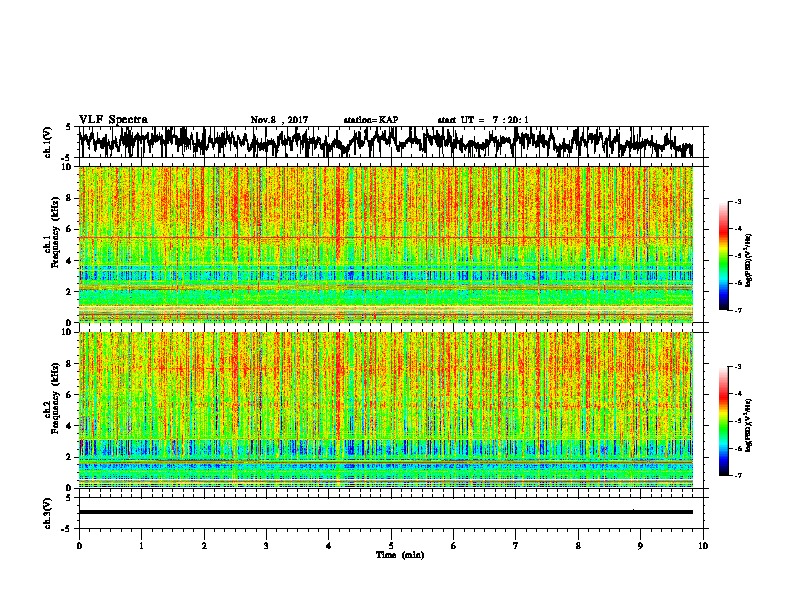Click the "-7" tick of ch.1 colorbar
792x612 pixels.
pos(738,310)
